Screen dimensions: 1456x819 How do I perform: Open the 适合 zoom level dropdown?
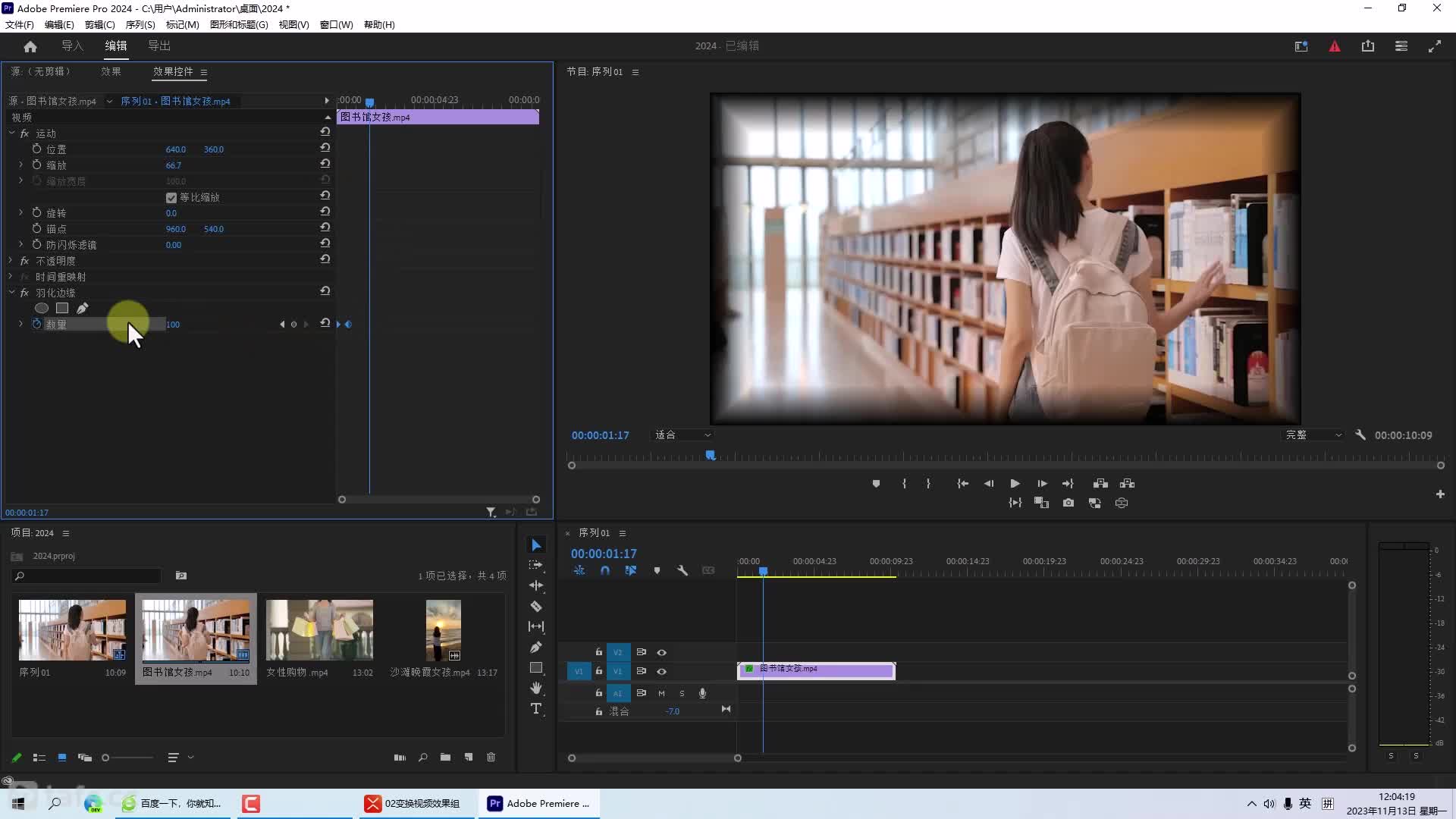point(682,435)
